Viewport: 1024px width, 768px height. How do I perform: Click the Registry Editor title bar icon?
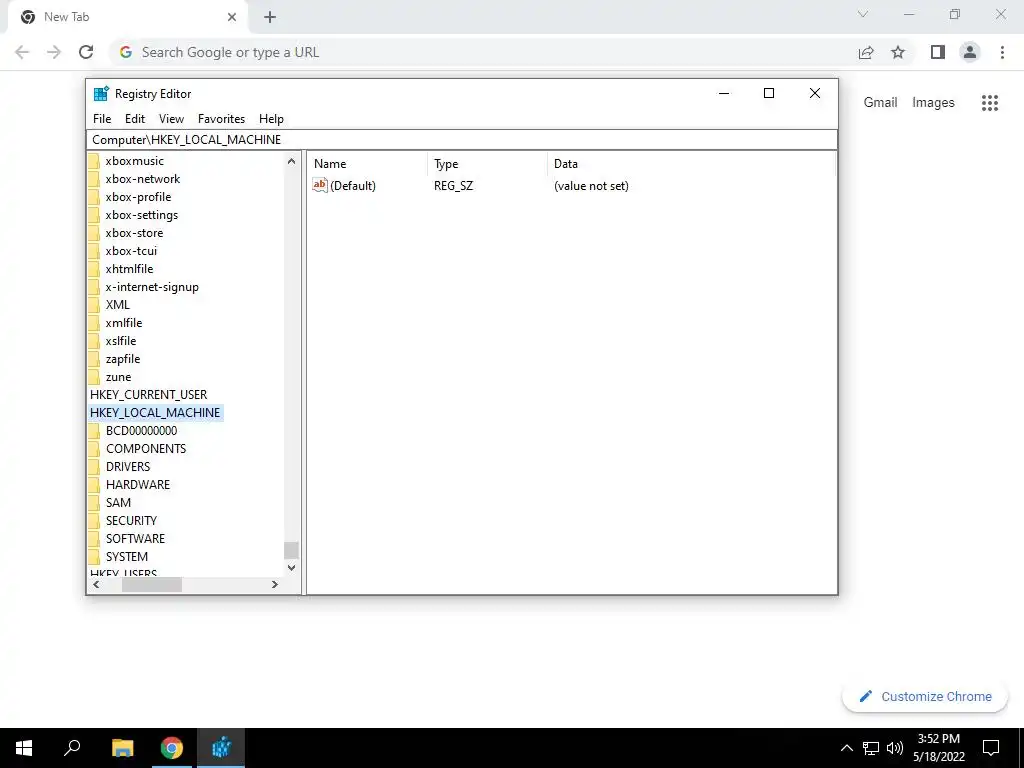pos(101,93)
